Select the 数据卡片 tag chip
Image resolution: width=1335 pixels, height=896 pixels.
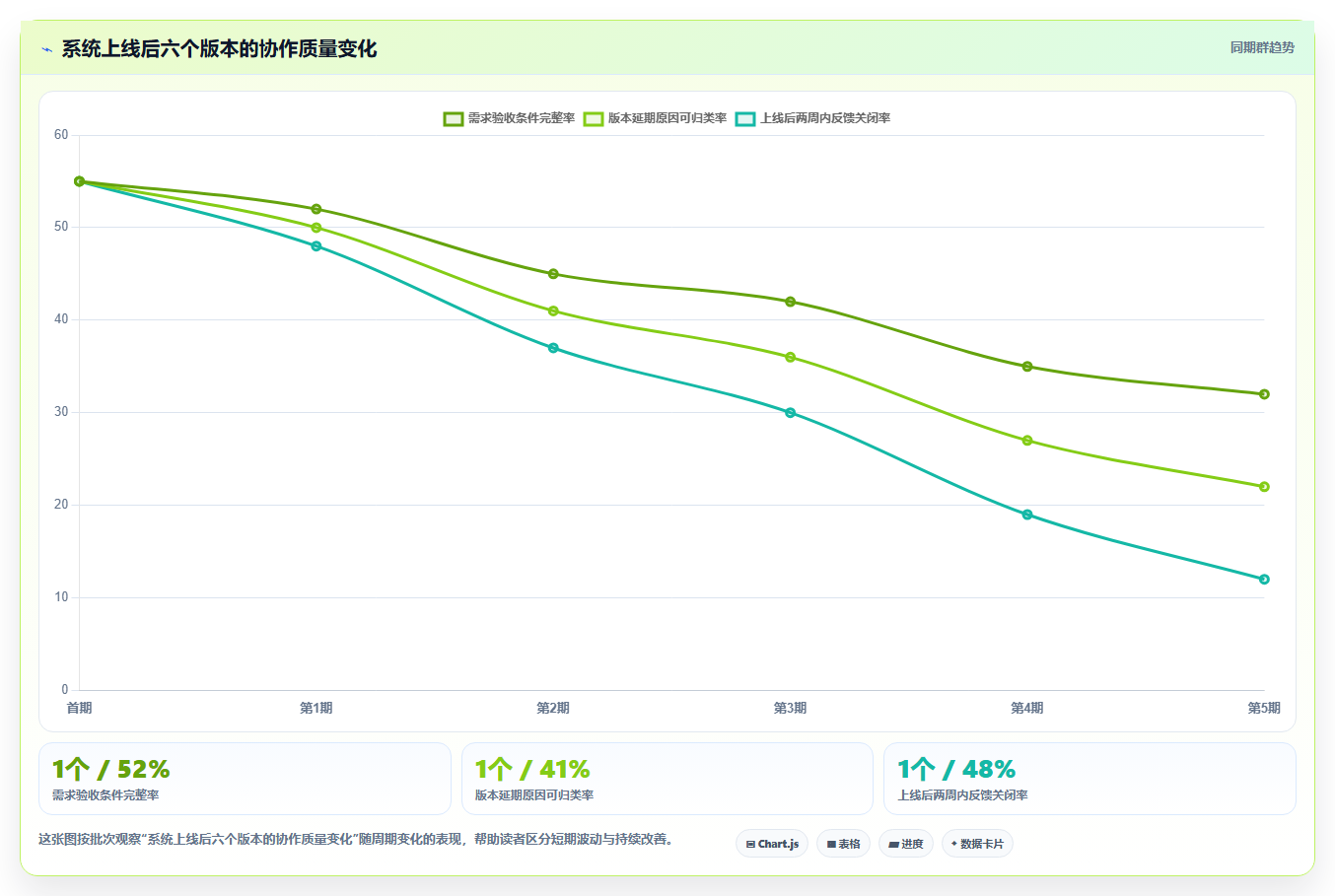pyautogui.click(x=977, y=844)
